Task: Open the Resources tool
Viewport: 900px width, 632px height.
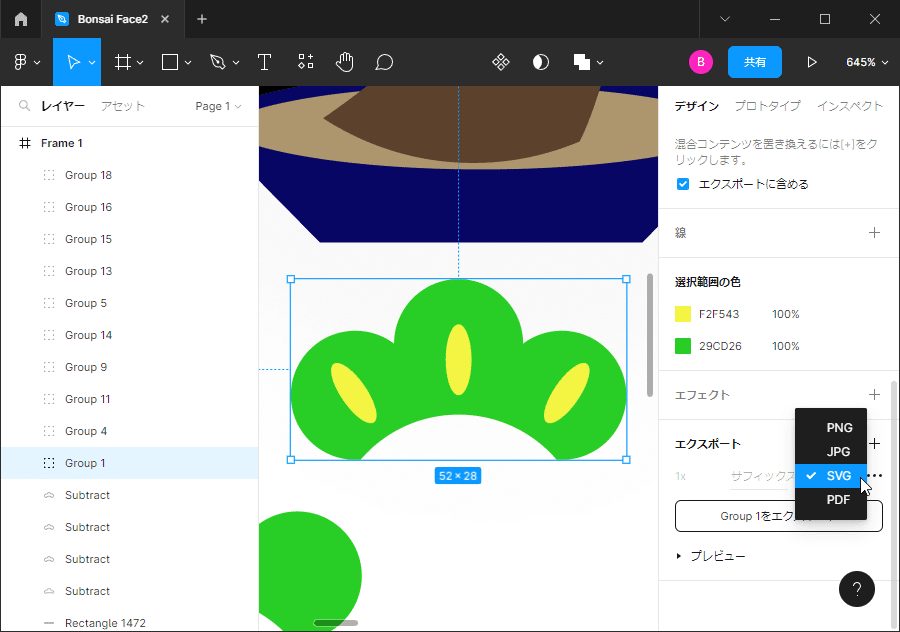Action: coord(306,62)
